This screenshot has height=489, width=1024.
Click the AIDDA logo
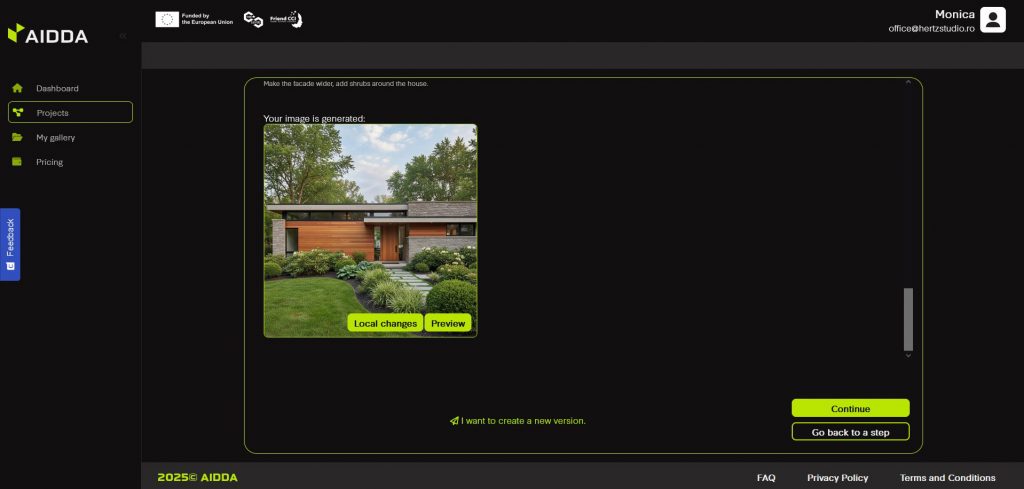48,34
